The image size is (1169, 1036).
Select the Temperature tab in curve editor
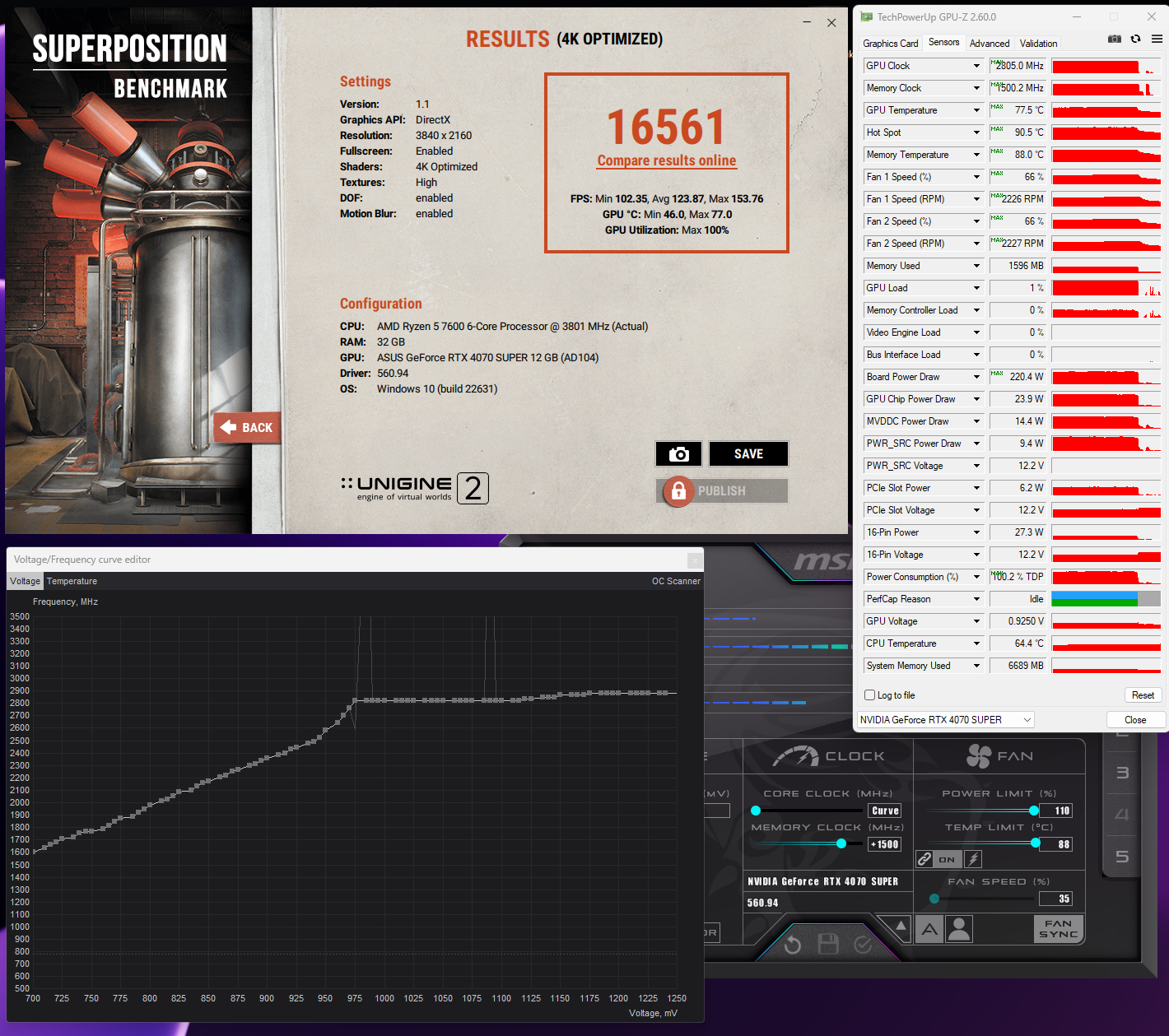[72, 581]
